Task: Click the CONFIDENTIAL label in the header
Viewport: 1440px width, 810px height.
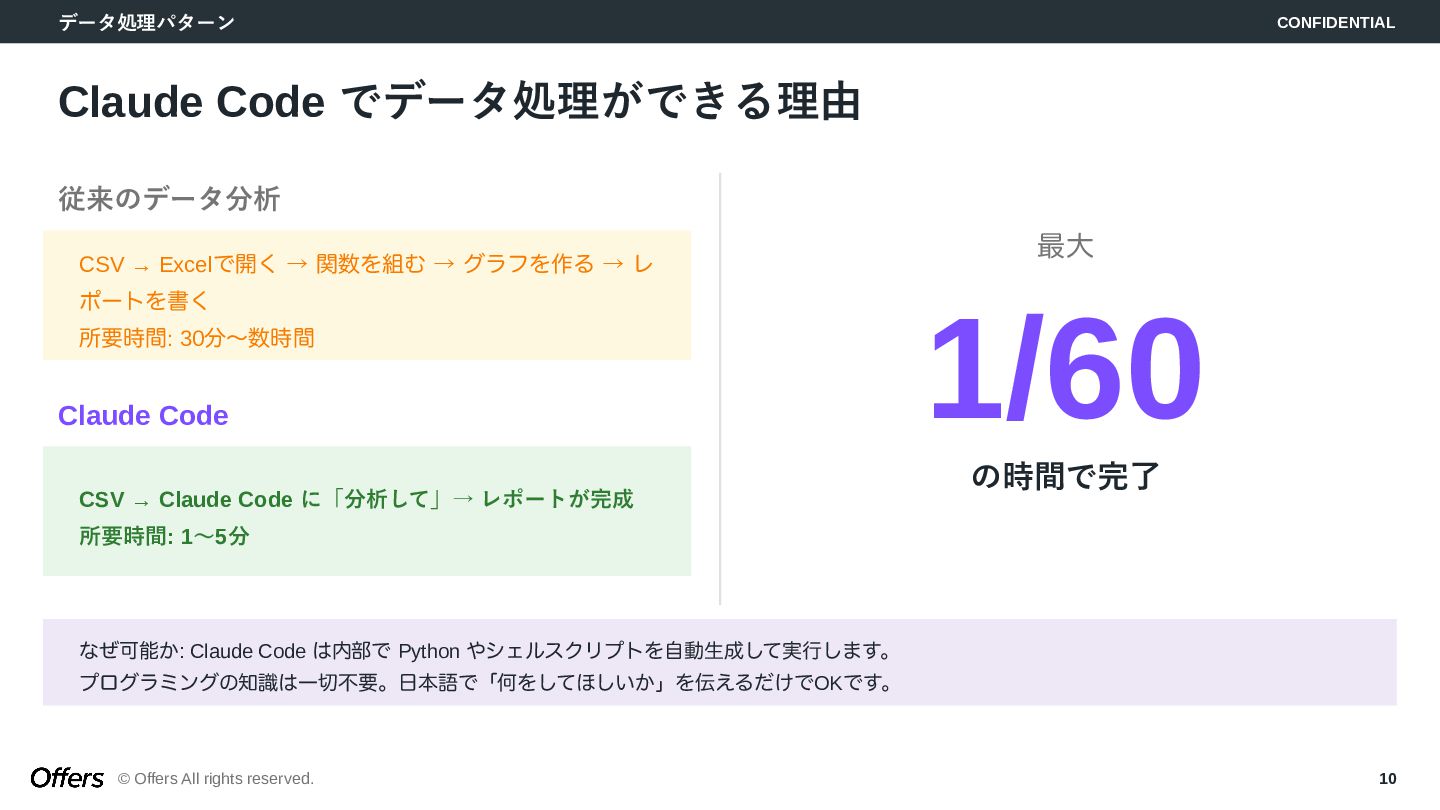Action: tap(1335, 22)
